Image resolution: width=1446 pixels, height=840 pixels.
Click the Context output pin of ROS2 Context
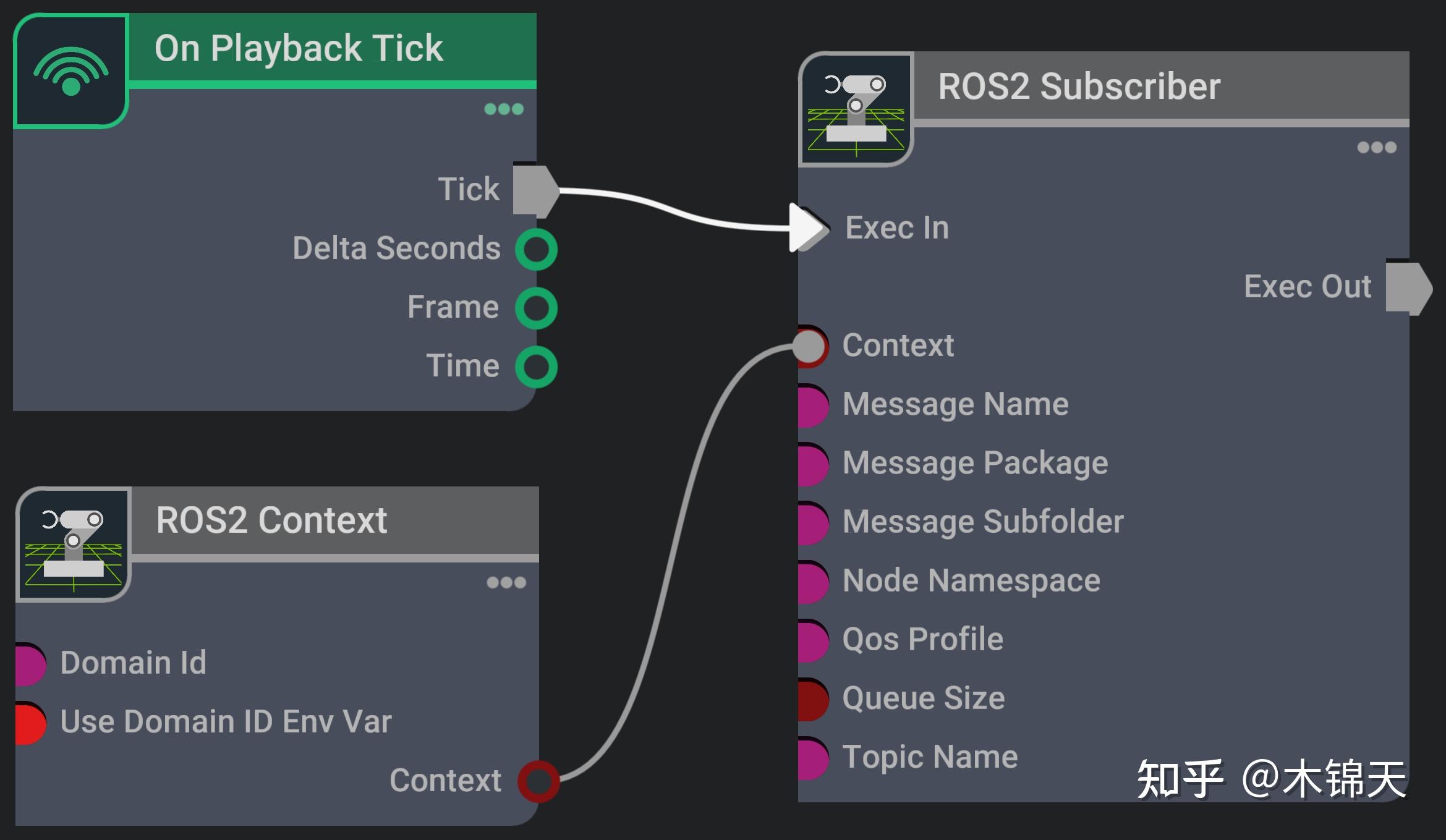coord(540,781)
